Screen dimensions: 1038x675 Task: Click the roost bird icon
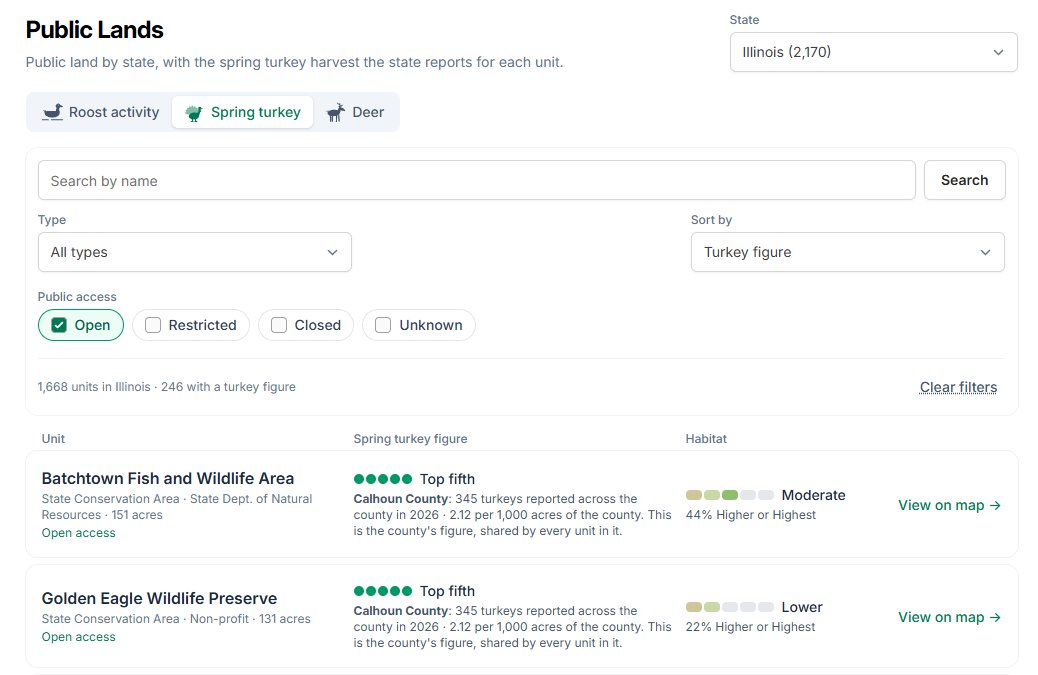52,112
